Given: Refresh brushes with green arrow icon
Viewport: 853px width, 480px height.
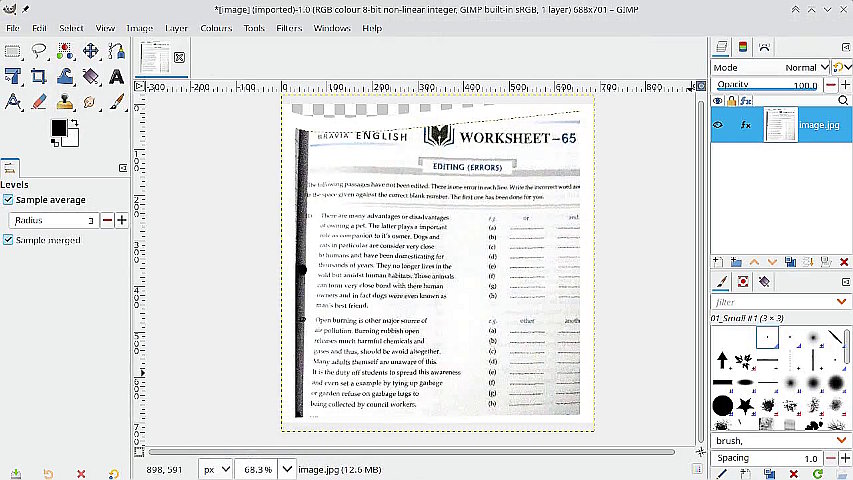Looking at the screenshot, I should point(818,474).
